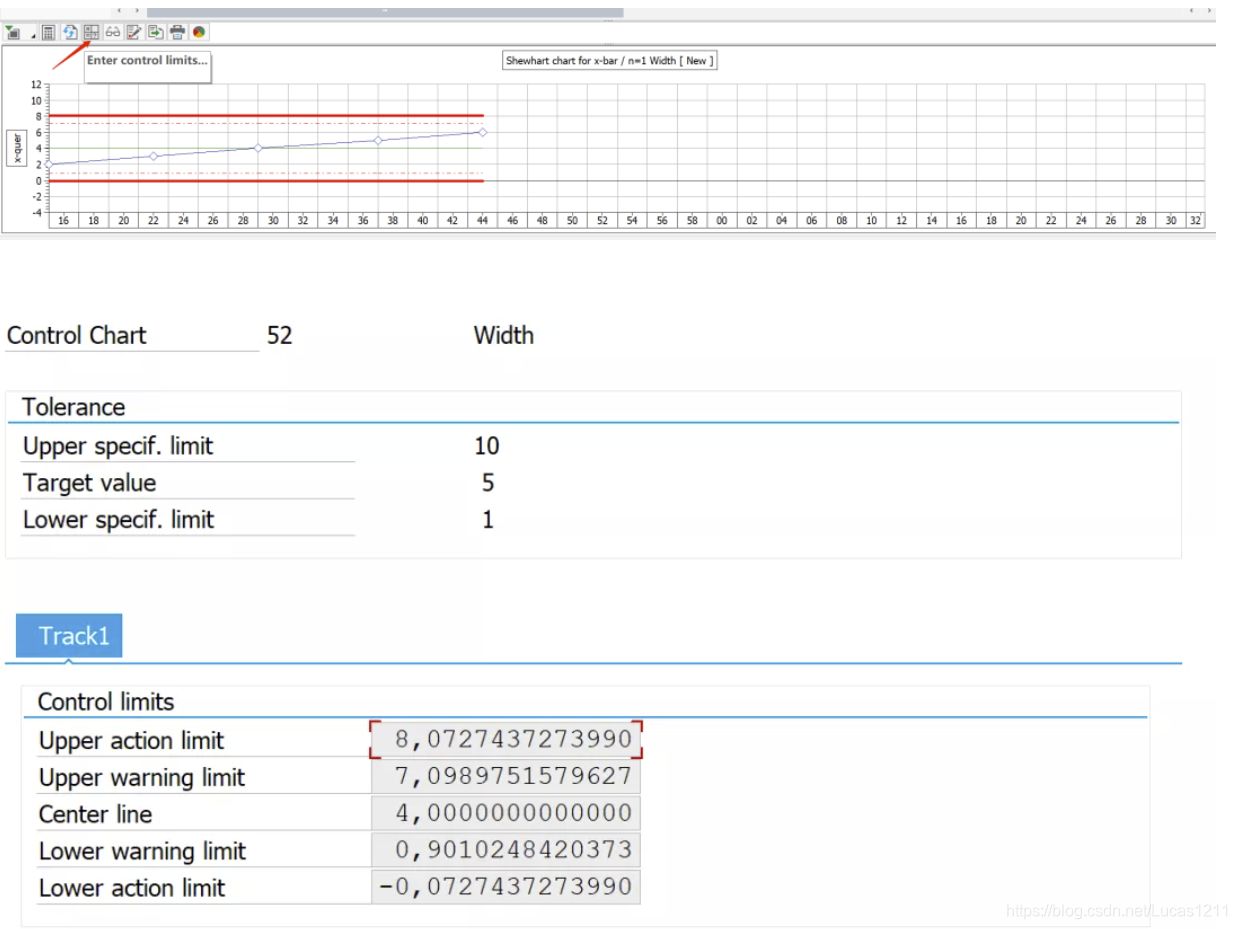This screenshot has width=1237, height=929.
Task: Click the Center line label
Action: tap(96, 814)
